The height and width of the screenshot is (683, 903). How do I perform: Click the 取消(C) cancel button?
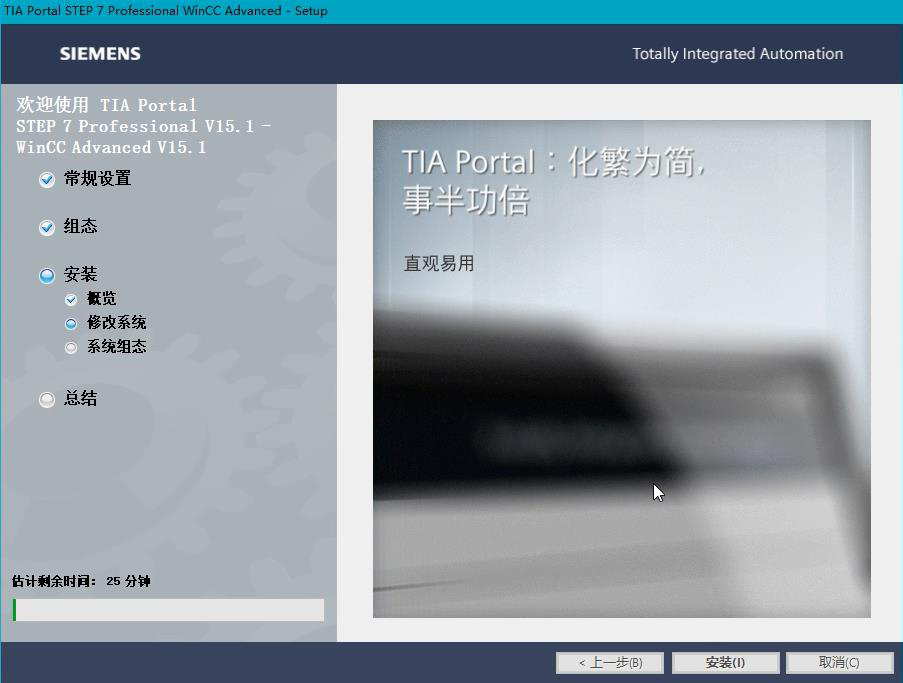840,663
